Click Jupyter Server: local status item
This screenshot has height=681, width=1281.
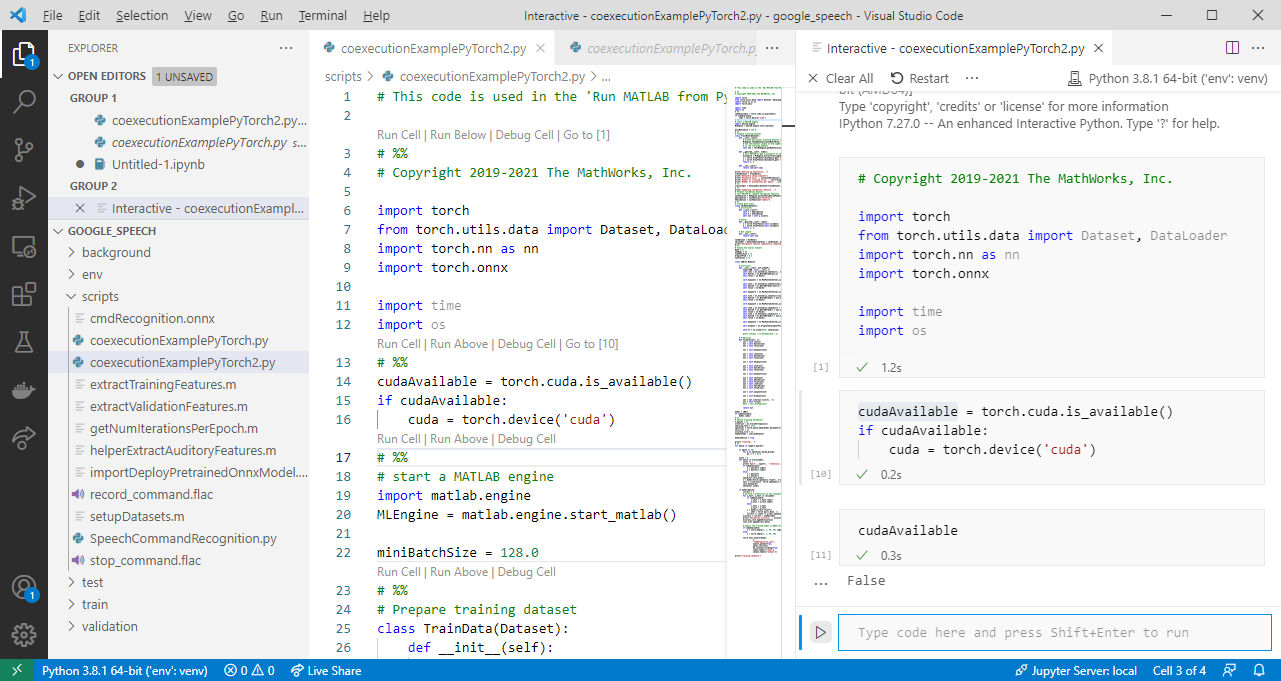(1076, 670)
